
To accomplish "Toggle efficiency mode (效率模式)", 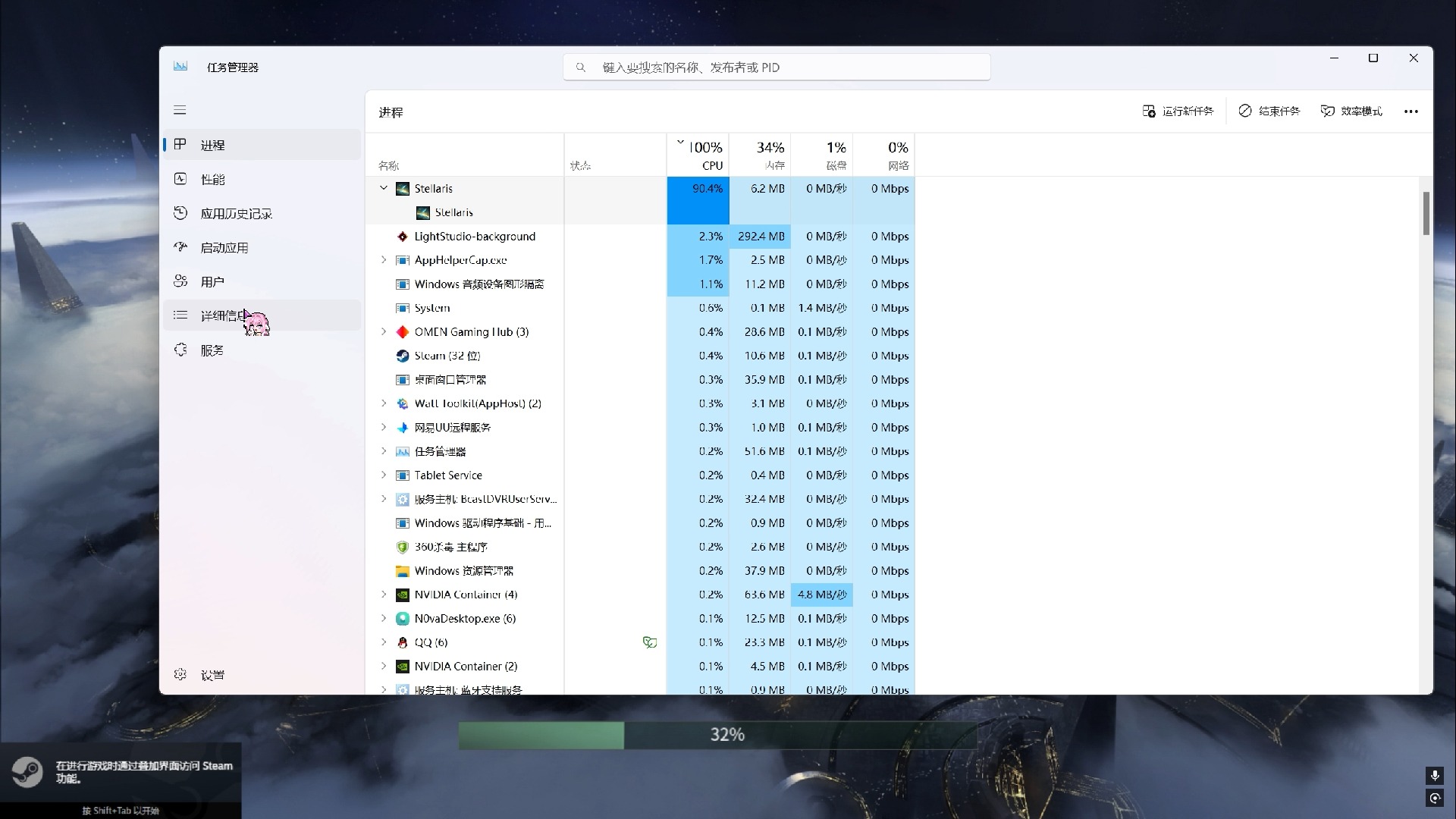I will pyautogui.click(x=1351, y=111).
